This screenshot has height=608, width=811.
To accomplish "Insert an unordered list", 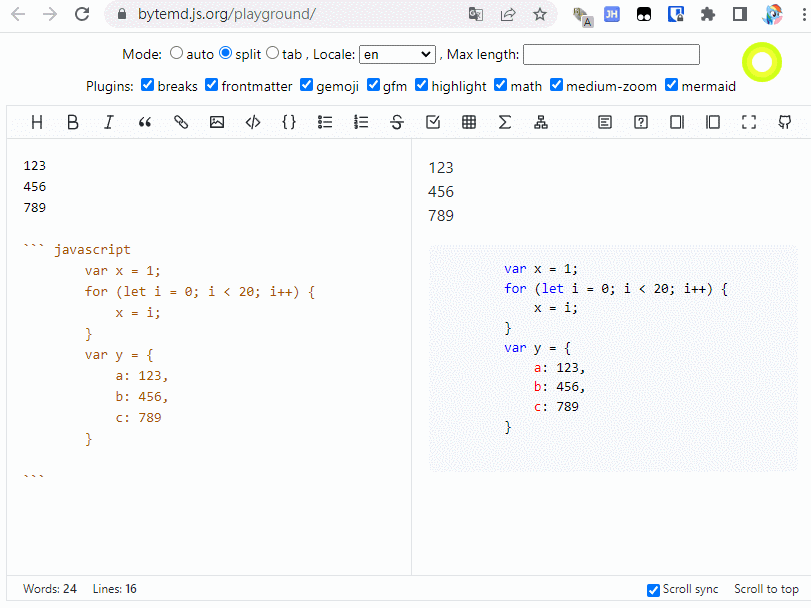I will pyautogui.click(x=325, y=123).
